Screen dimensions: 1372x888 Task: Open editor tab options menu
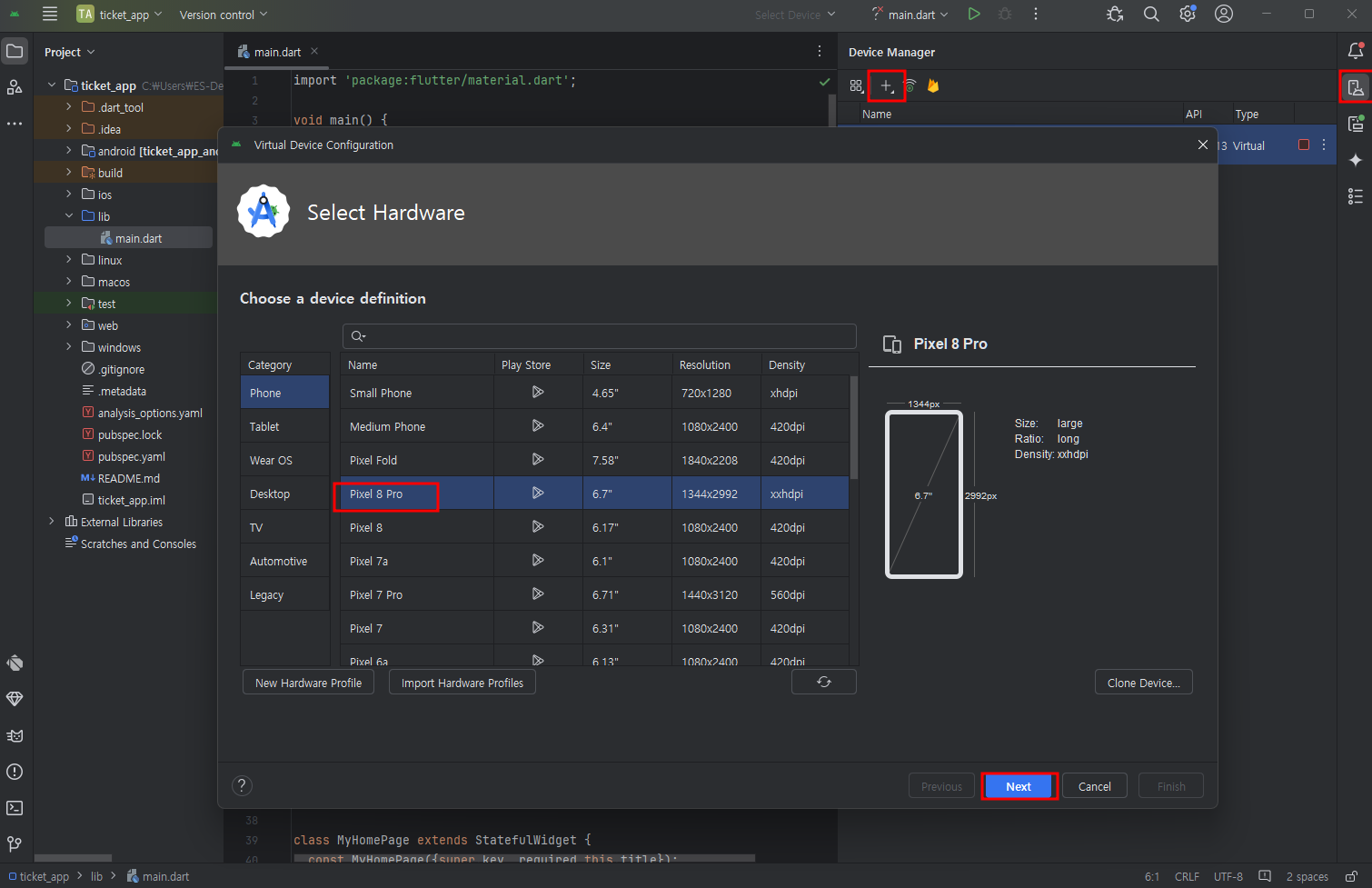click(x=820, y=52)
